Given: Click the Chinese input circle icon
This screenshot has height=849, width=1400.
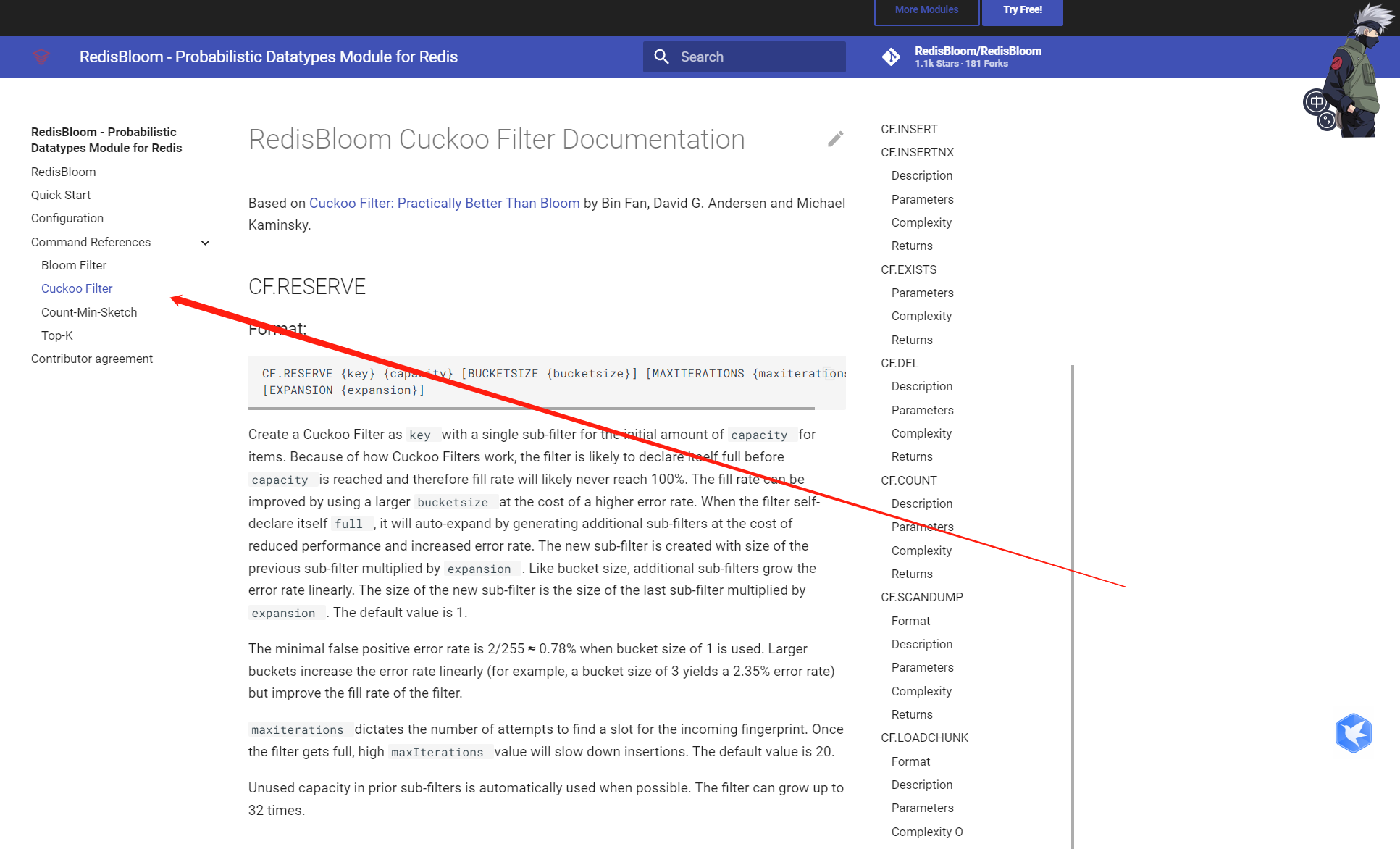Looking at the screenshot, I should tap(1316, 101).
